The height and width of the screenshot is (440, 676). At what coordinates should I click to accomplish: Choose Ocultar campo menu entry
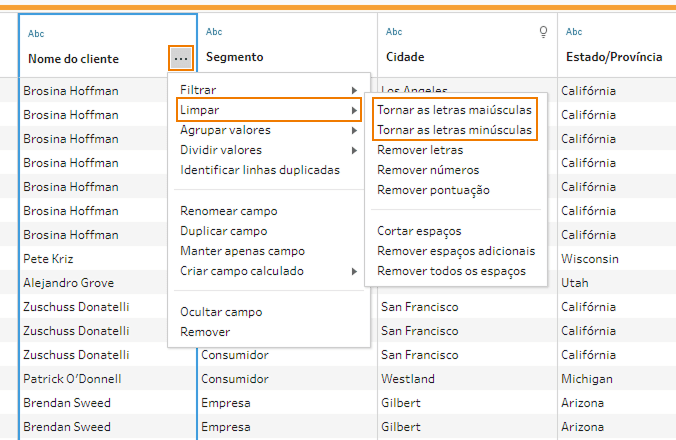221,312
